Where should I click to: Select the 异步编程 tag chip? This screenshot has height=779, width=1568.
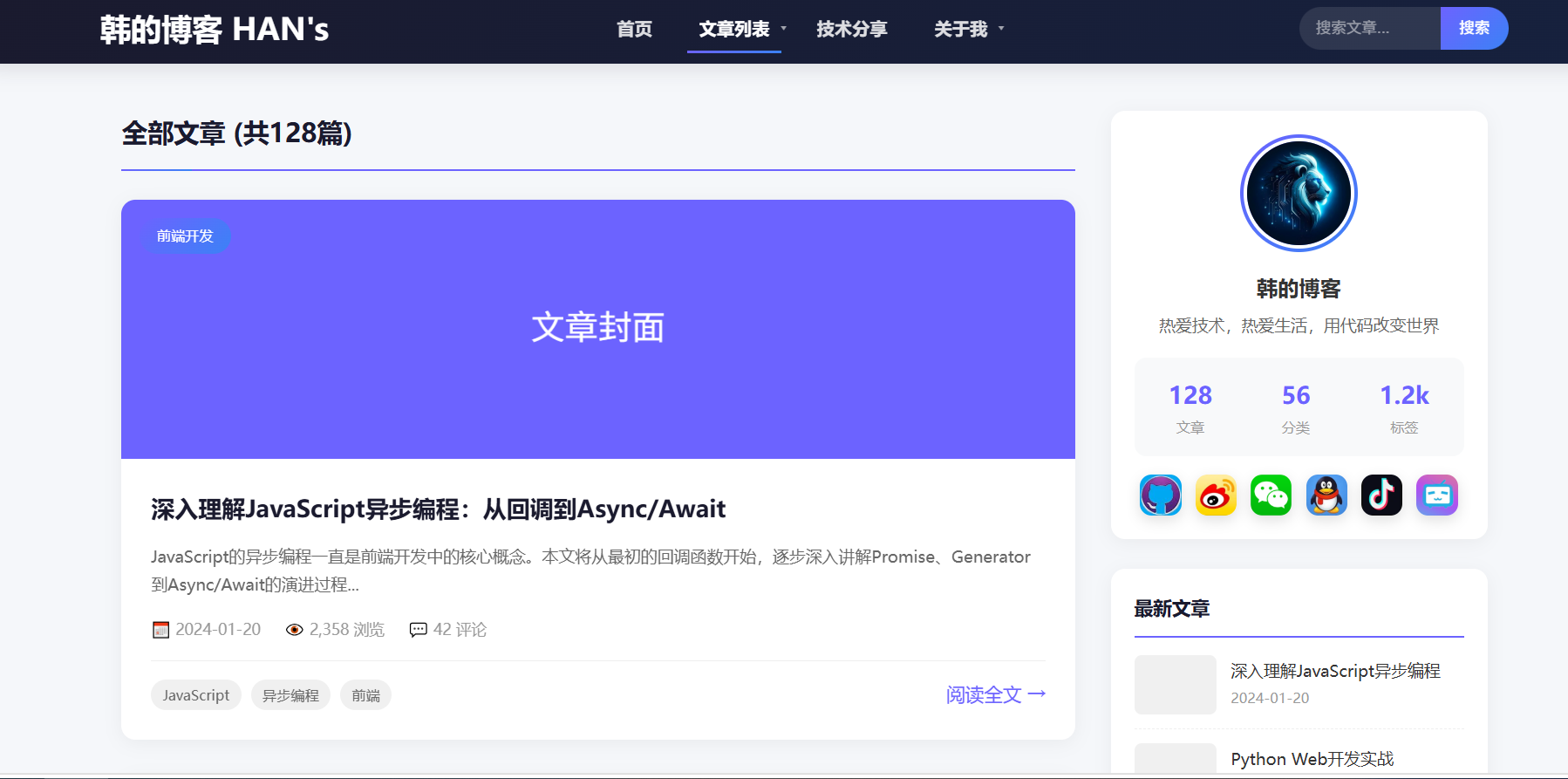(x=290, y=695)
